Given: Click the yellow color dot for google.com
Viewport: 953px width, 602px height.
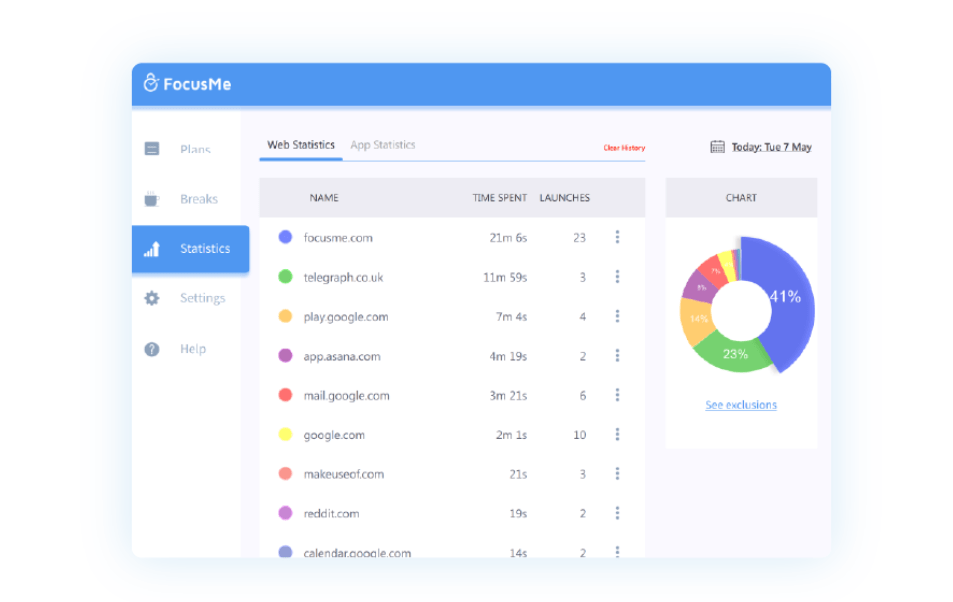Looking at the screenshot, I should pyautogui.click(x=285, y=434).
